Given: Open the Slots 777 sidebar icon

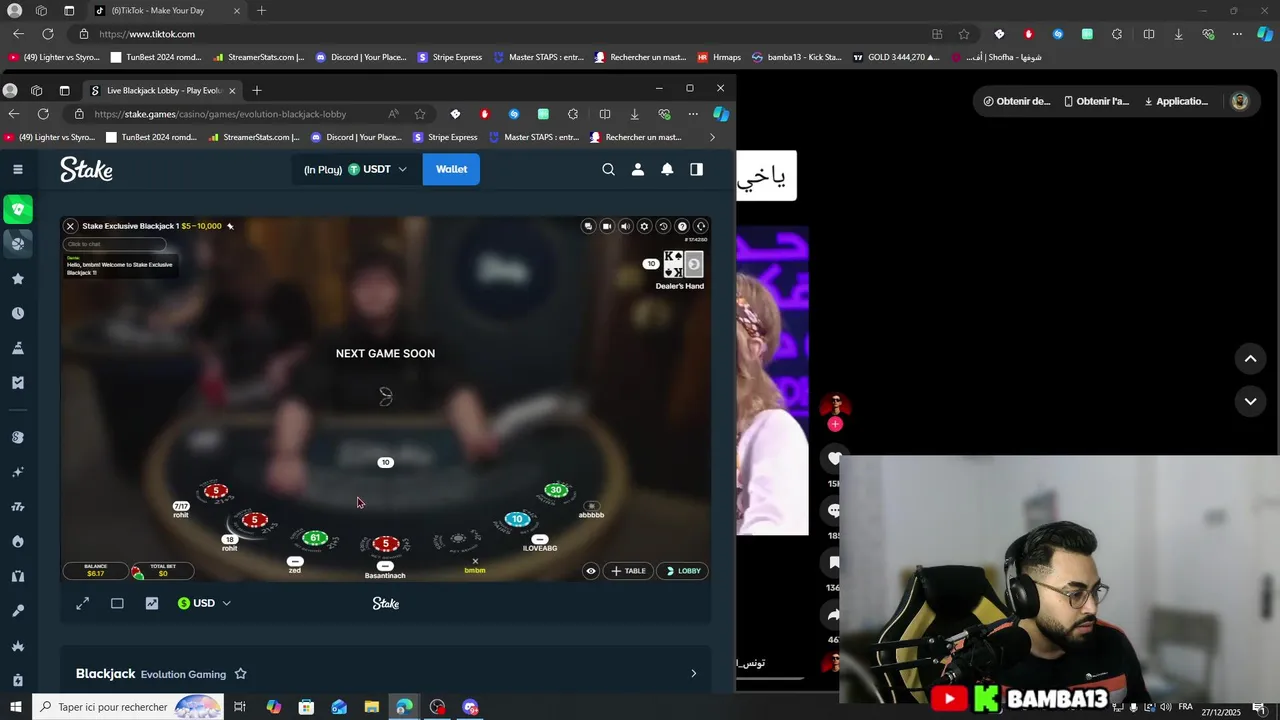Looking at the screenshot, I should (x=18, y=507).
